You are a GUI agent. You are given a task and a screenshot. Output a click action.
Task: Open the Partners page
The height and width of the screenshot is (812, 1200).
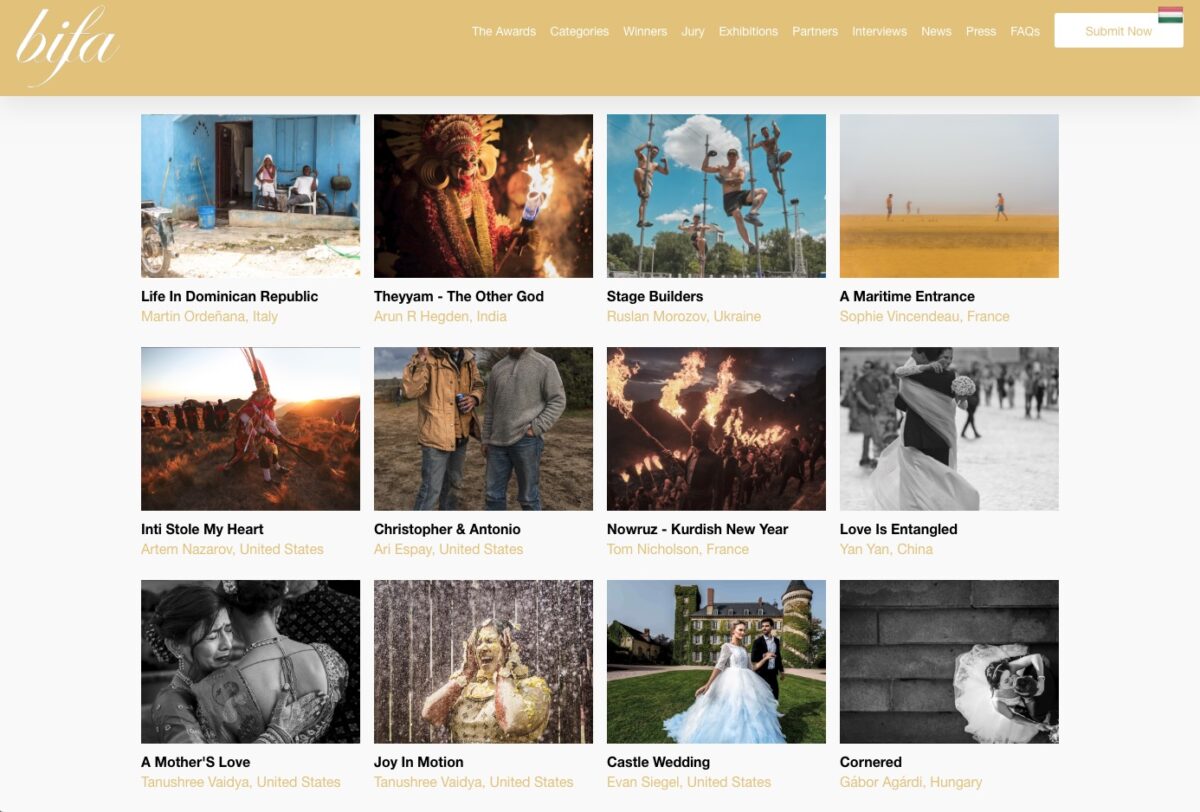[815, 31]
